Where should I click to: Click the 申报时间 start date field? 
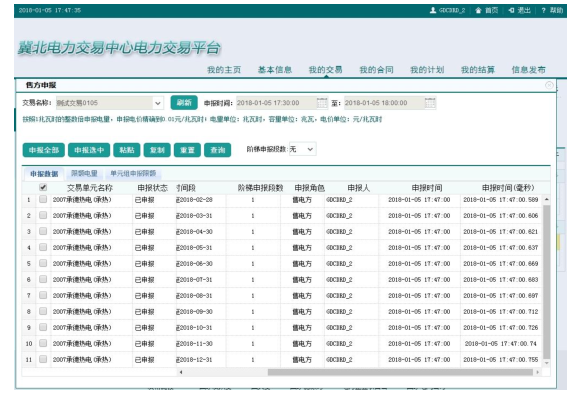[276, 103]
